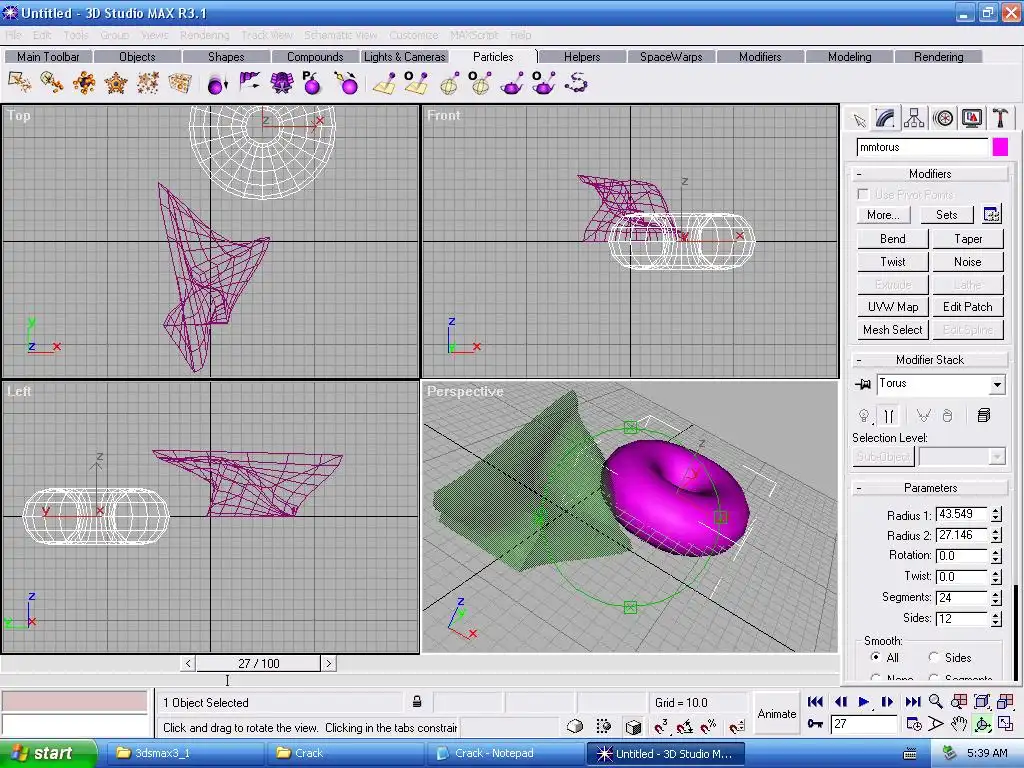This screenshot has width=1024, height=768.
Task: Apply the Bend modifier button
Action: coord(892,239)
